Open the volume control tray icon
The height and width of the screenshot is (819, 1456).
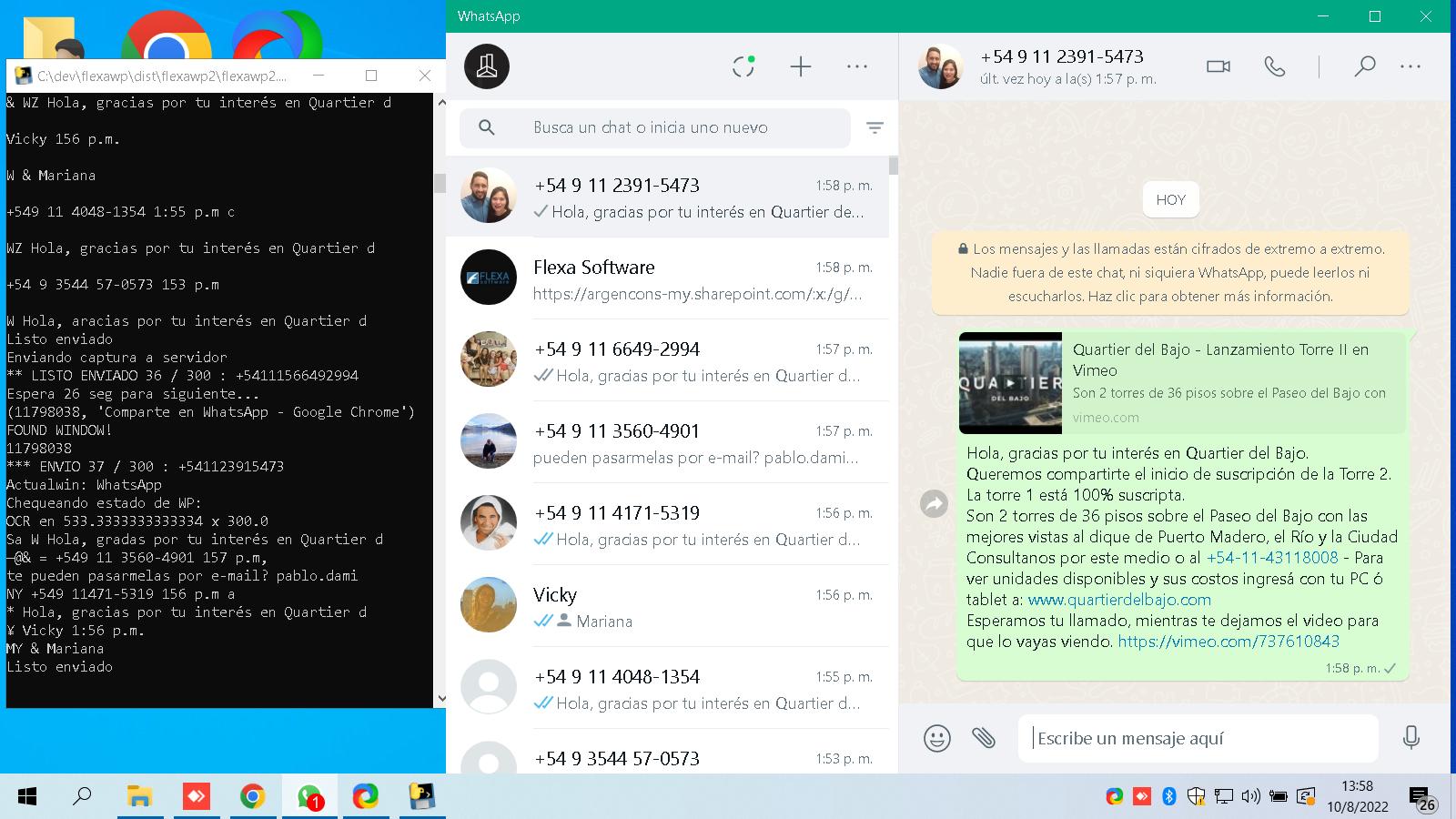pos(1251,797)
